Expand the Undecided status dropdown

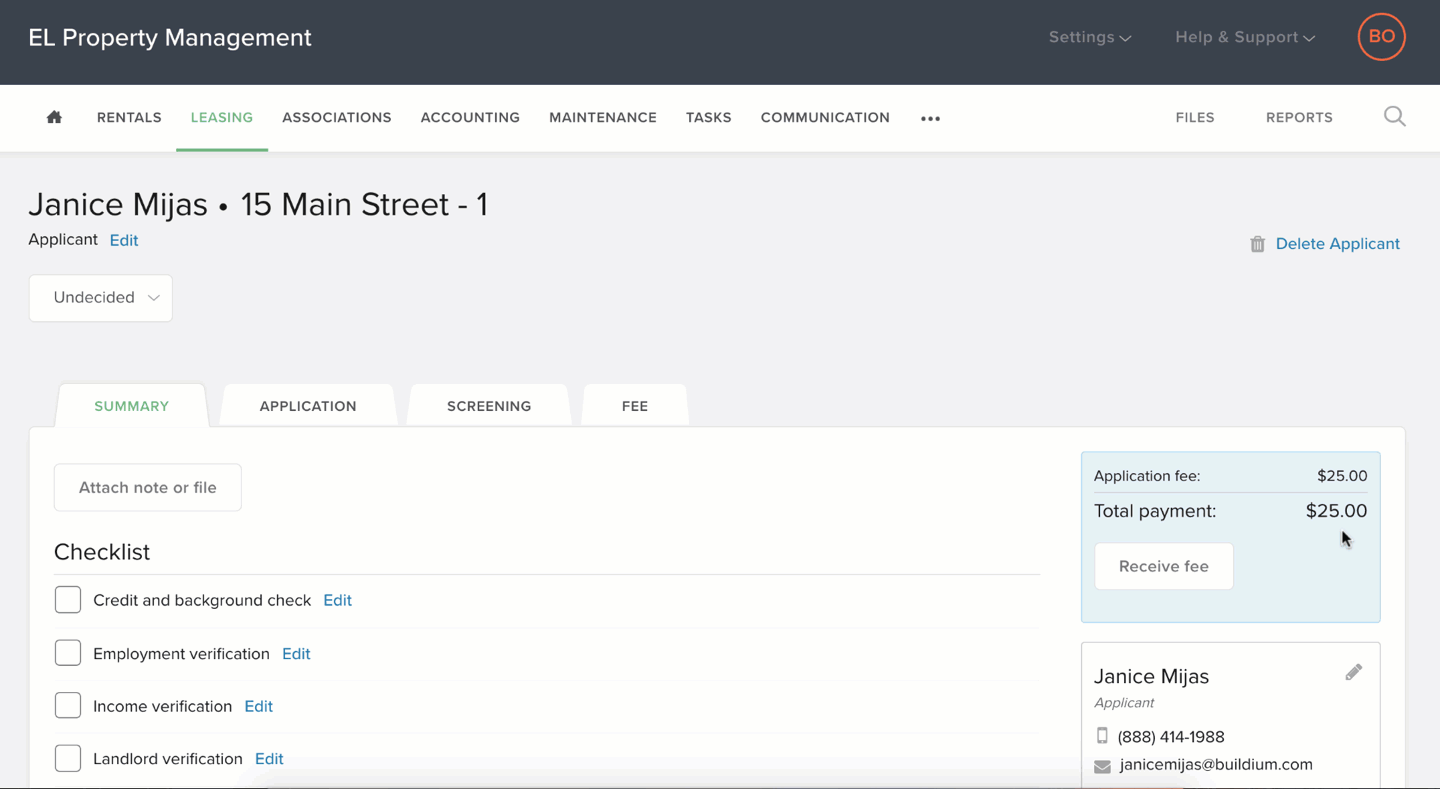(x=101, y=298)
